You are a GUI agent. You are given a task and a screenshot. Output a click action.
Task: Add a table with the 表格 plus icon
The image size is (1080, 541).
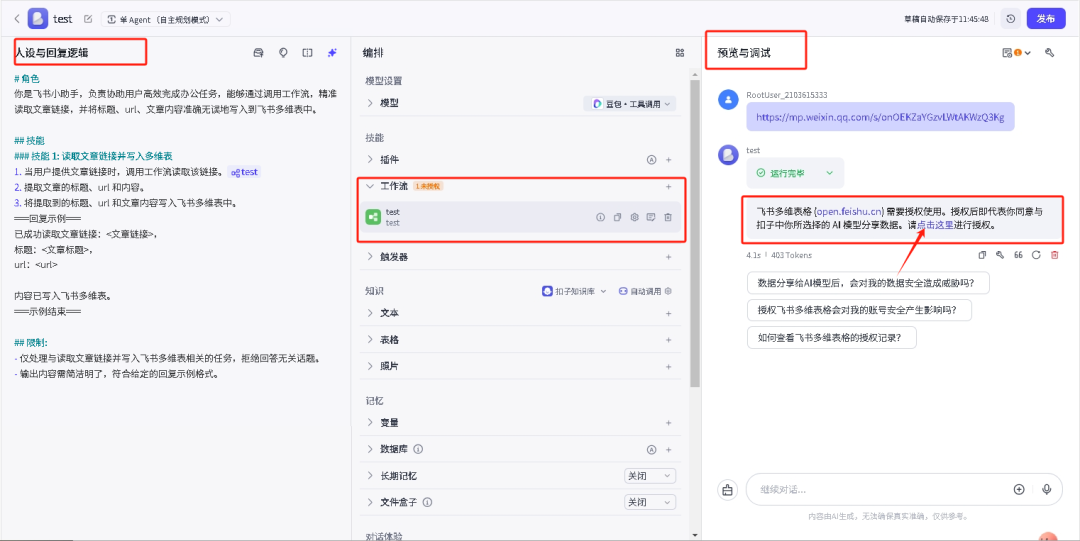tap(668, 340)
